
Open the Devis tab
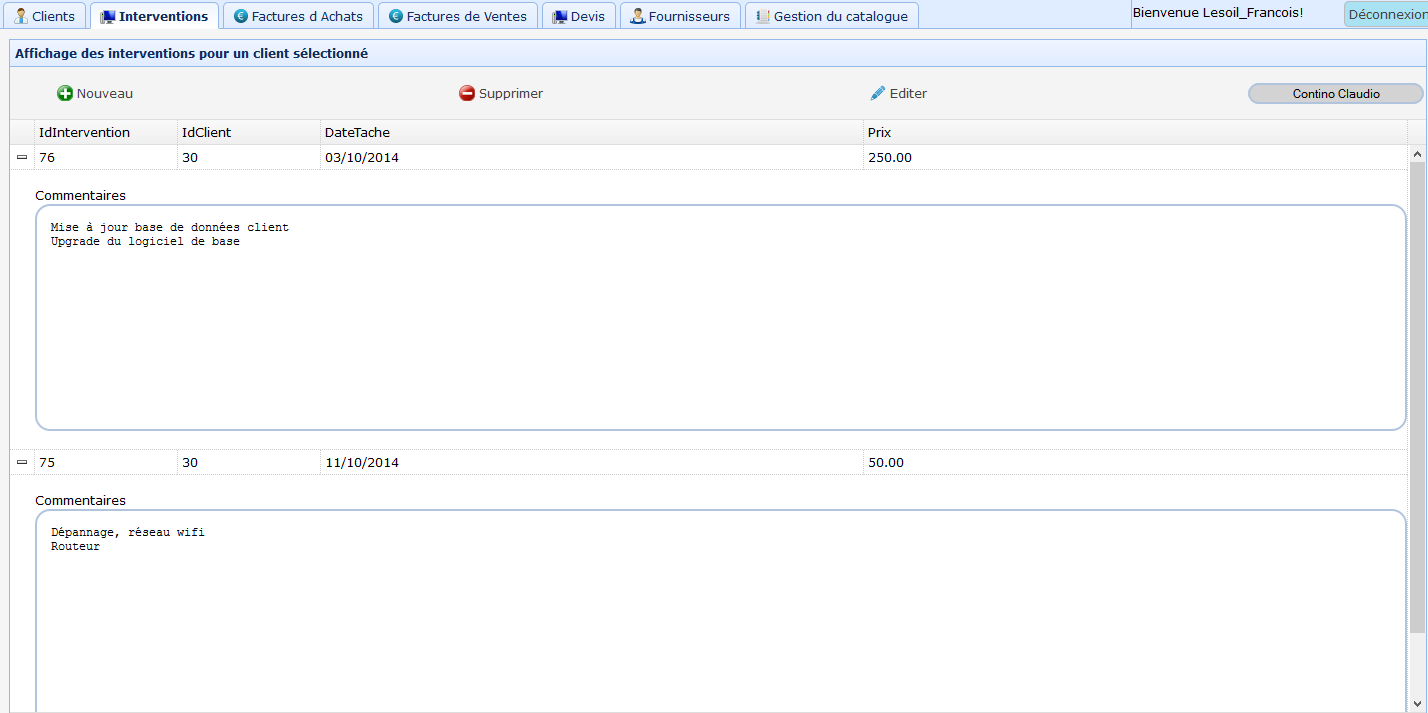[579, 16]
